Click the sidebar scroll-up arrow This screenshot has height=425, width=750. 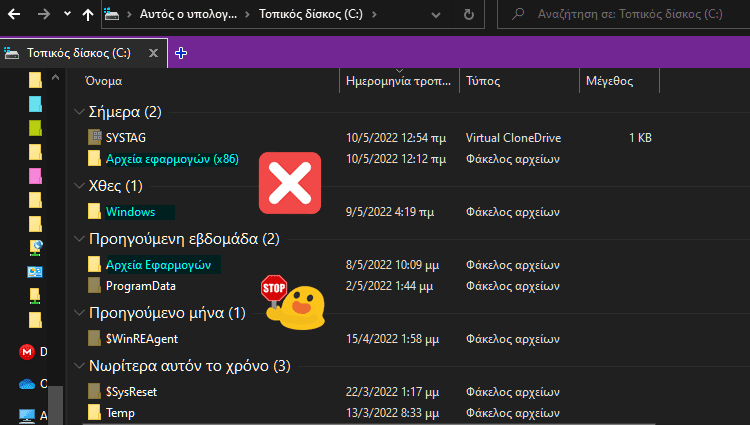coord(55,77)
